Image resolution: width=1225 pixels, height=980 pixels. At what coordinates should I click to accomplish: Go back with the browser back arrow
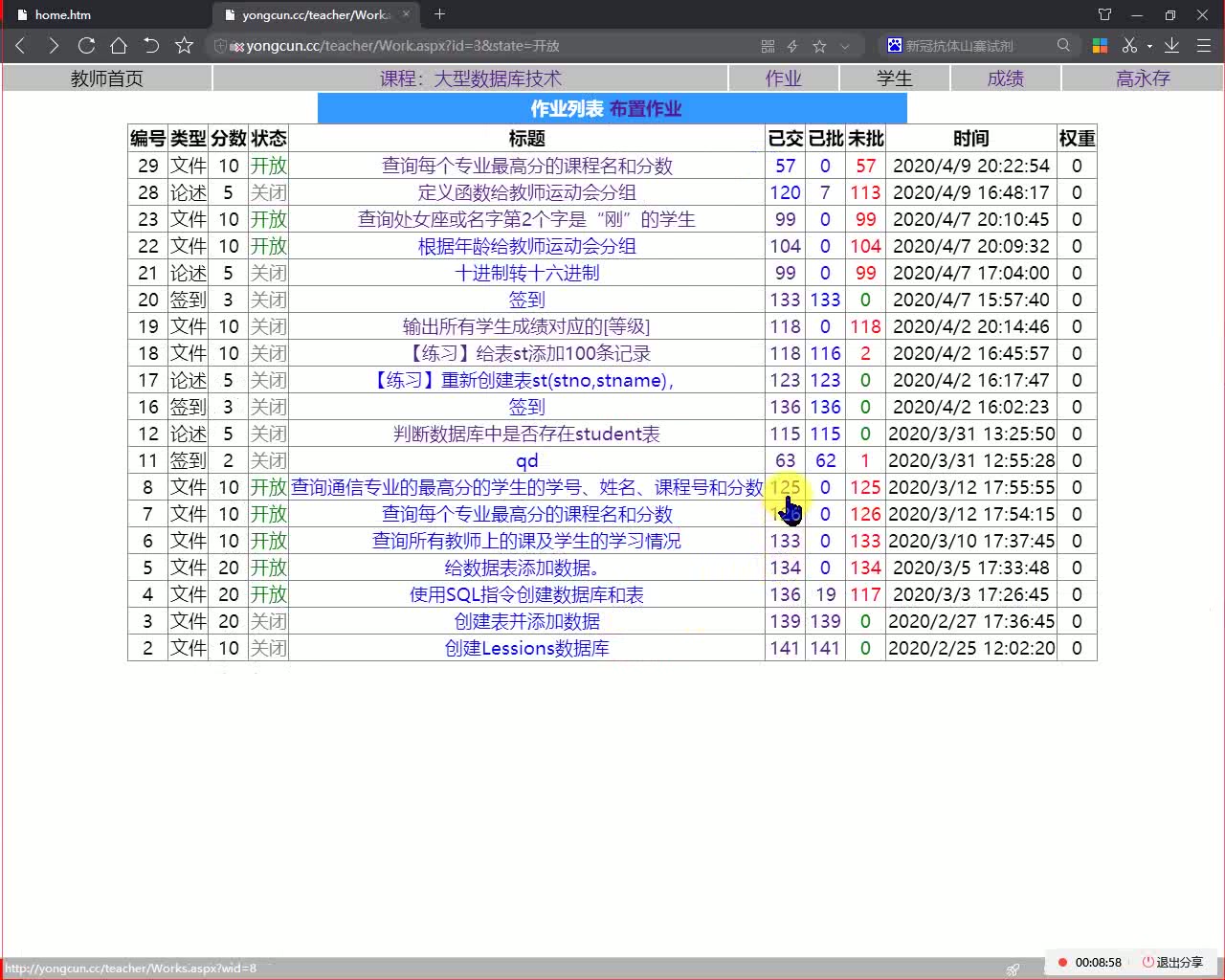point(21,45)
